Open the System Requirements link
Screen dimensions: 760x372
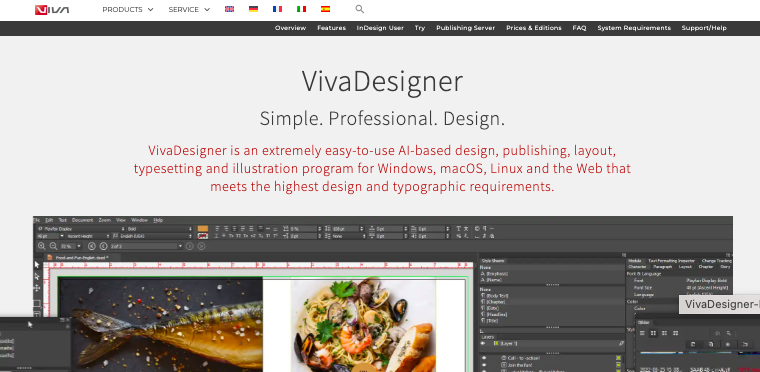click(x=634, y=28)
